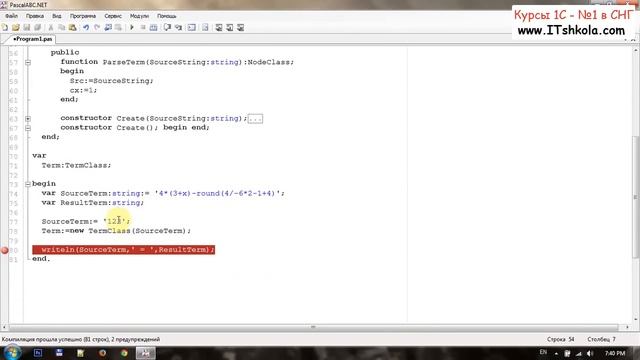This screenshot has width=640, height=360.
Task: Click the scroll-up arrow of the editor
Action: [636, 50]
